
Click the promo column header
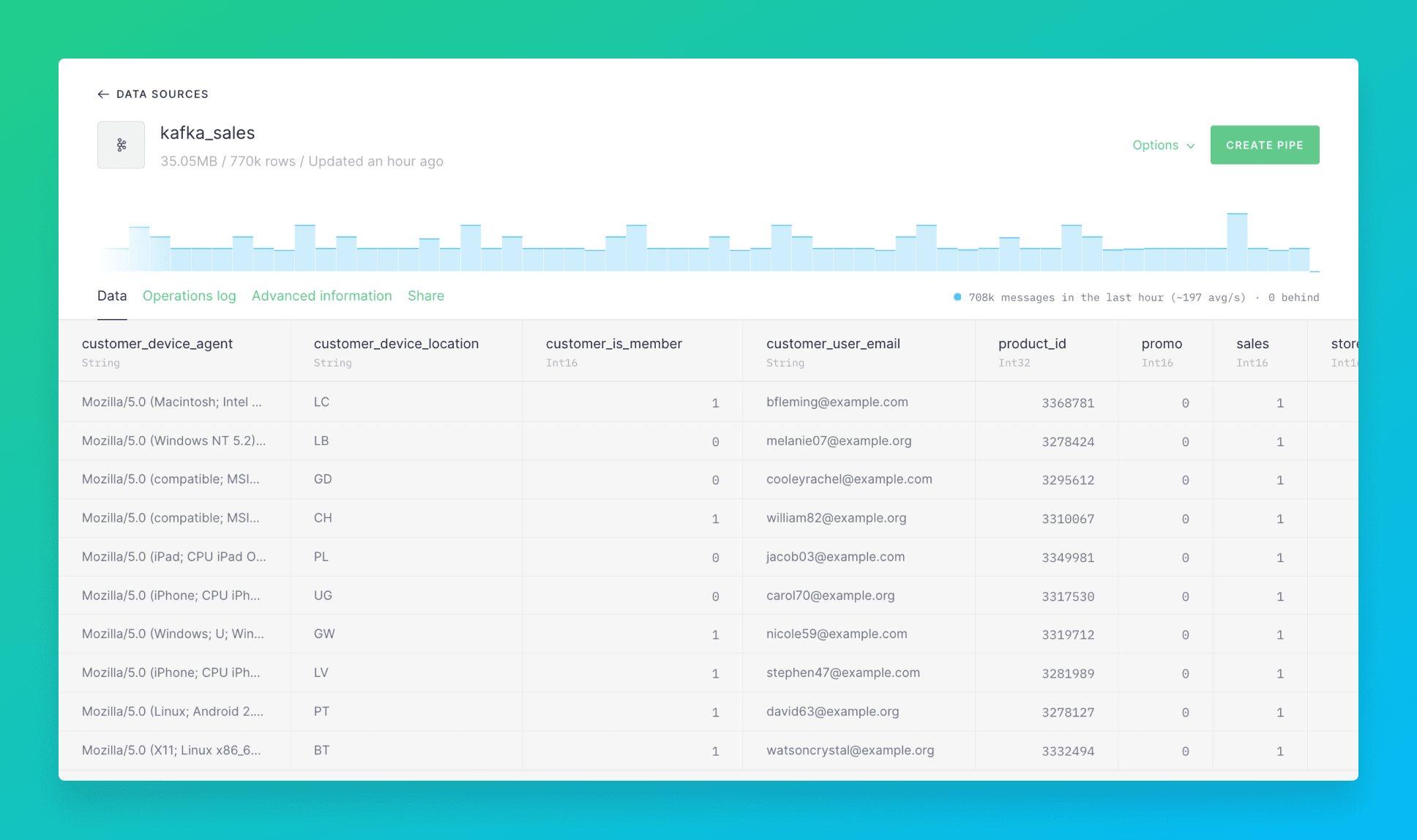pos(1161,344)
